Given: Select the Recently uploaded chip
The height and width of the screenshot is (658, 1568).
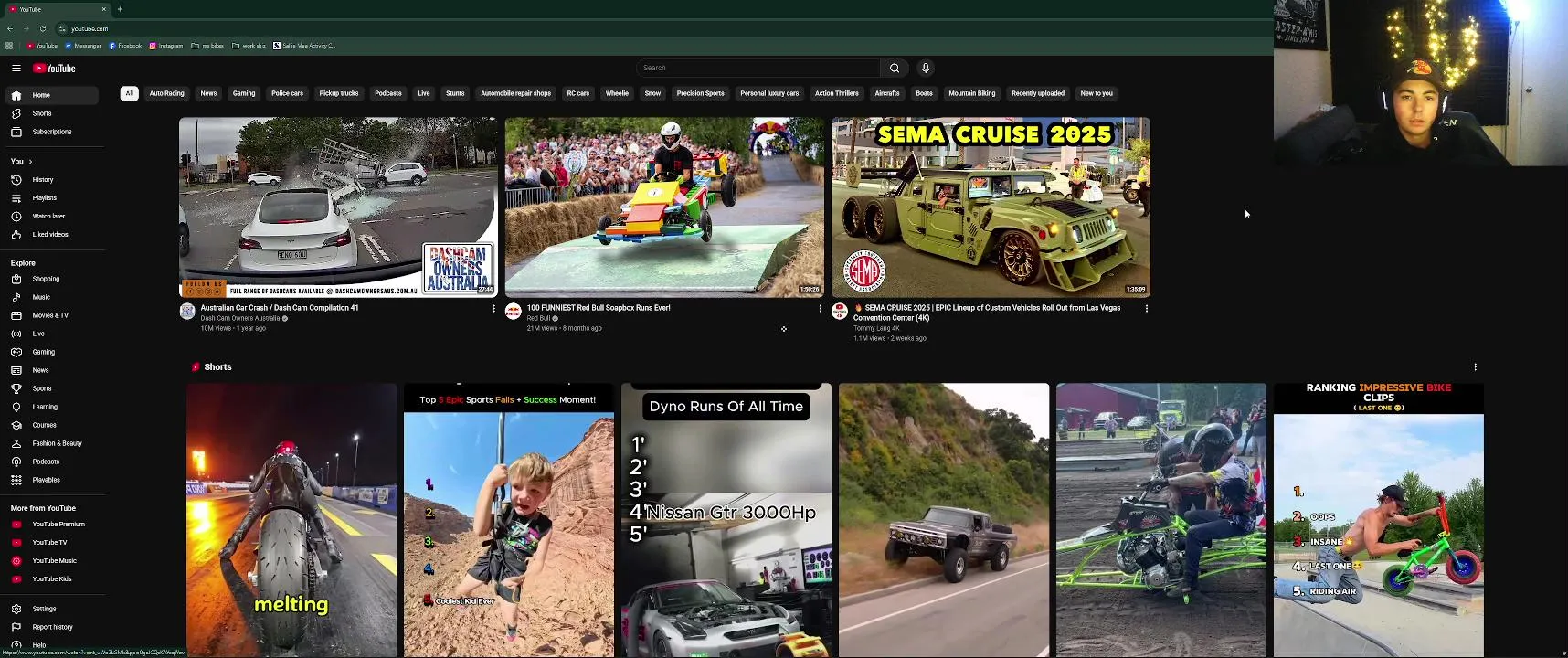Looking at the screenshot, I should pos(1038,93).
